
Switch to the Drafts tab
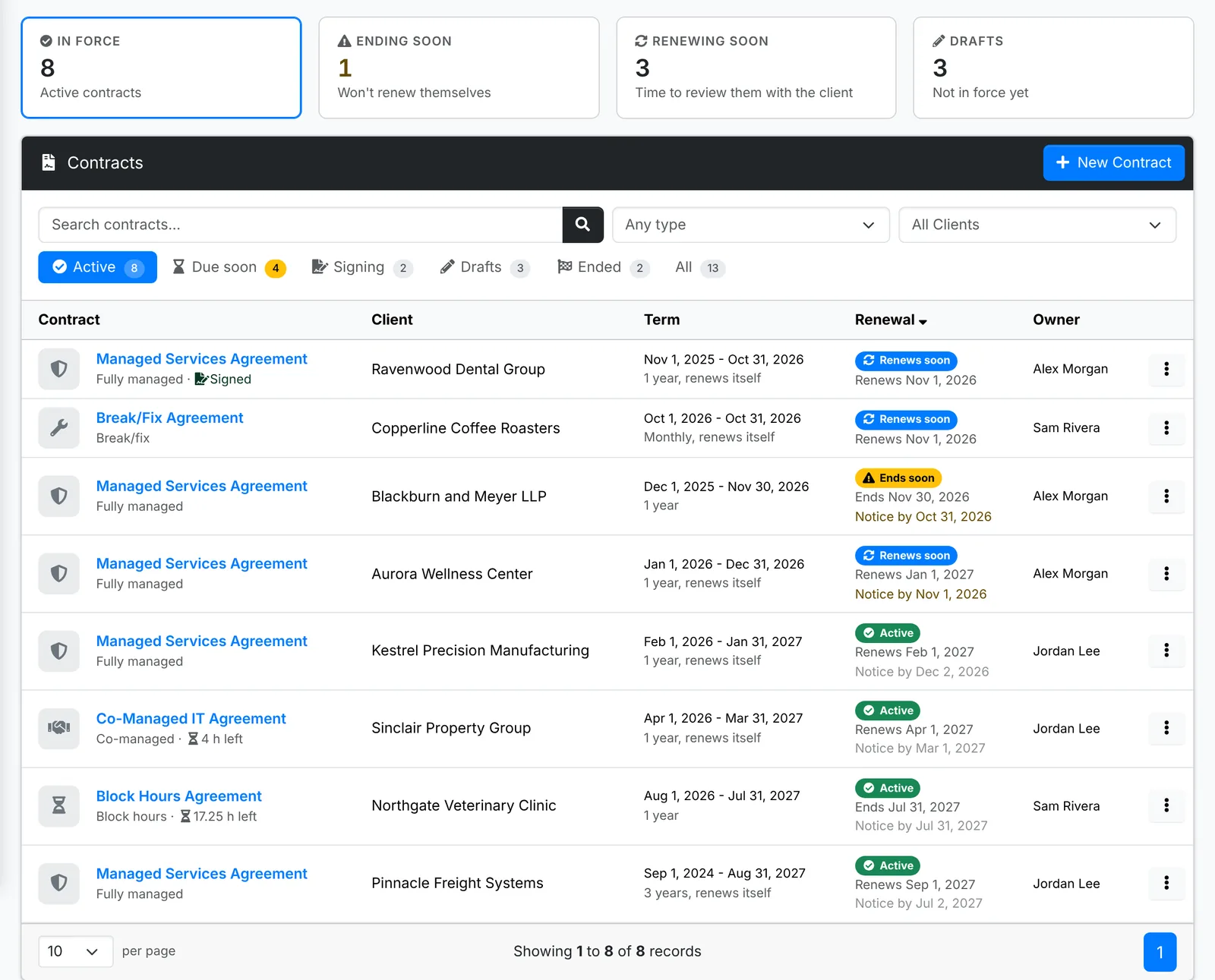(x=484, y=267)
